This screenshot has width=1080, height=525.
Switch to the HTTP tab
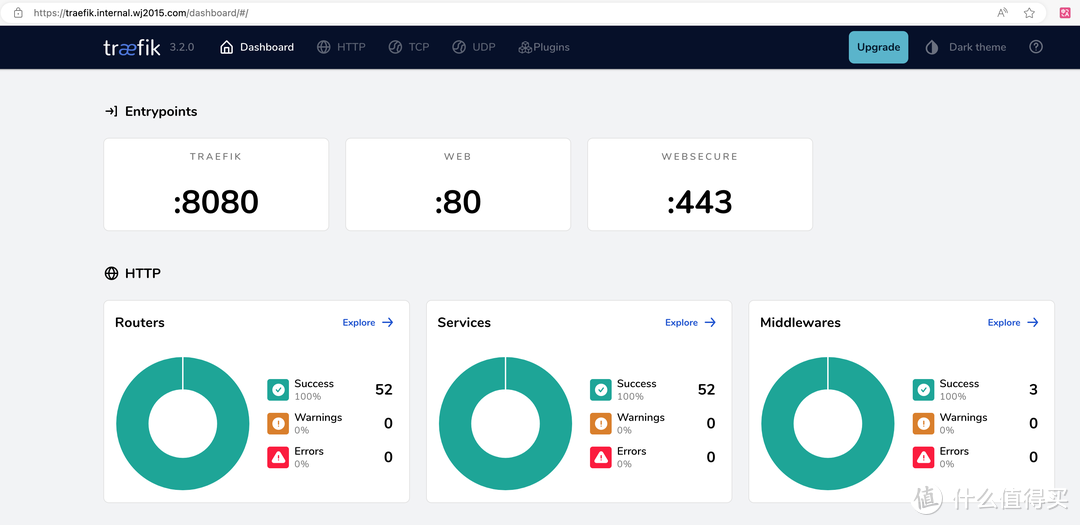tap(341, 47)
